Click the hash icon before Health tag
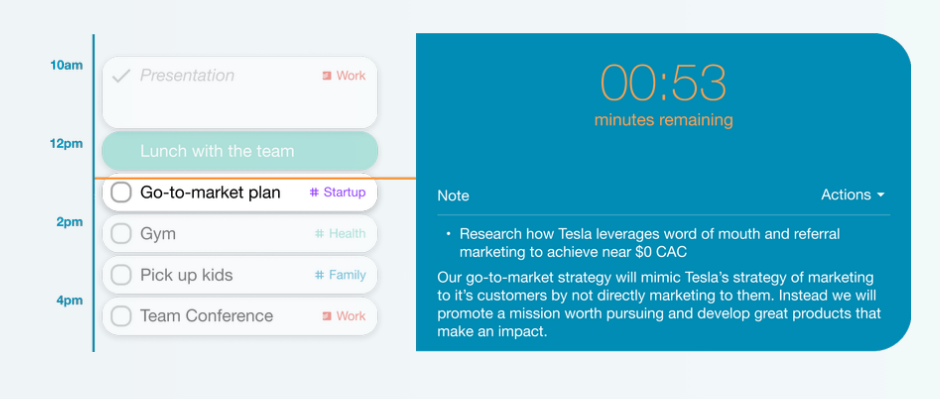This screenshot has height=399, width=940. pos(320,234)
